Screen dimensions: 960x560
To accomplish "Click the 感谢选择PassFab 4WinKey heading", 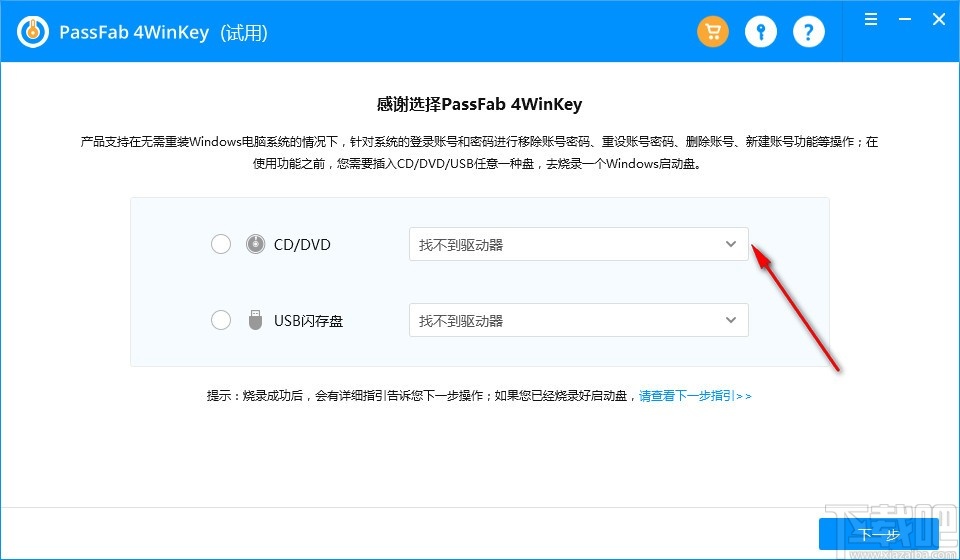I will [479, 104].
